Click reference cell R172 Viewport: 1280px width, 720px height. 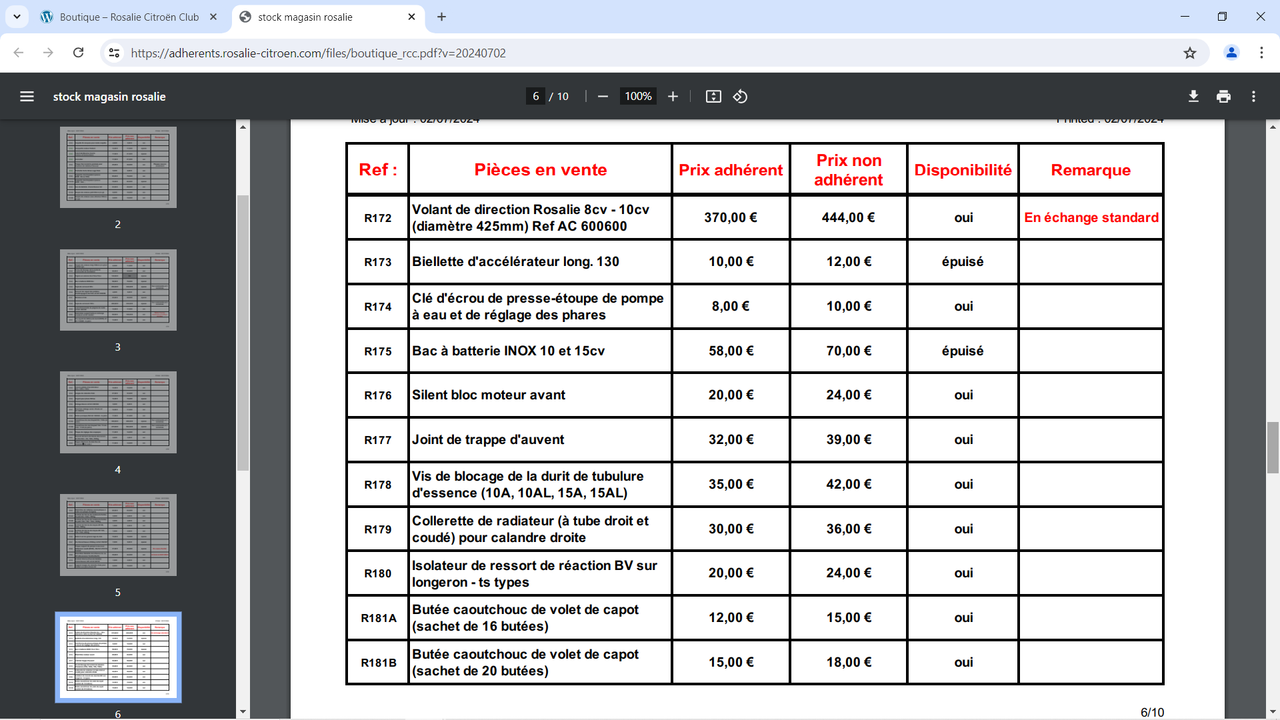click(378, 218)
